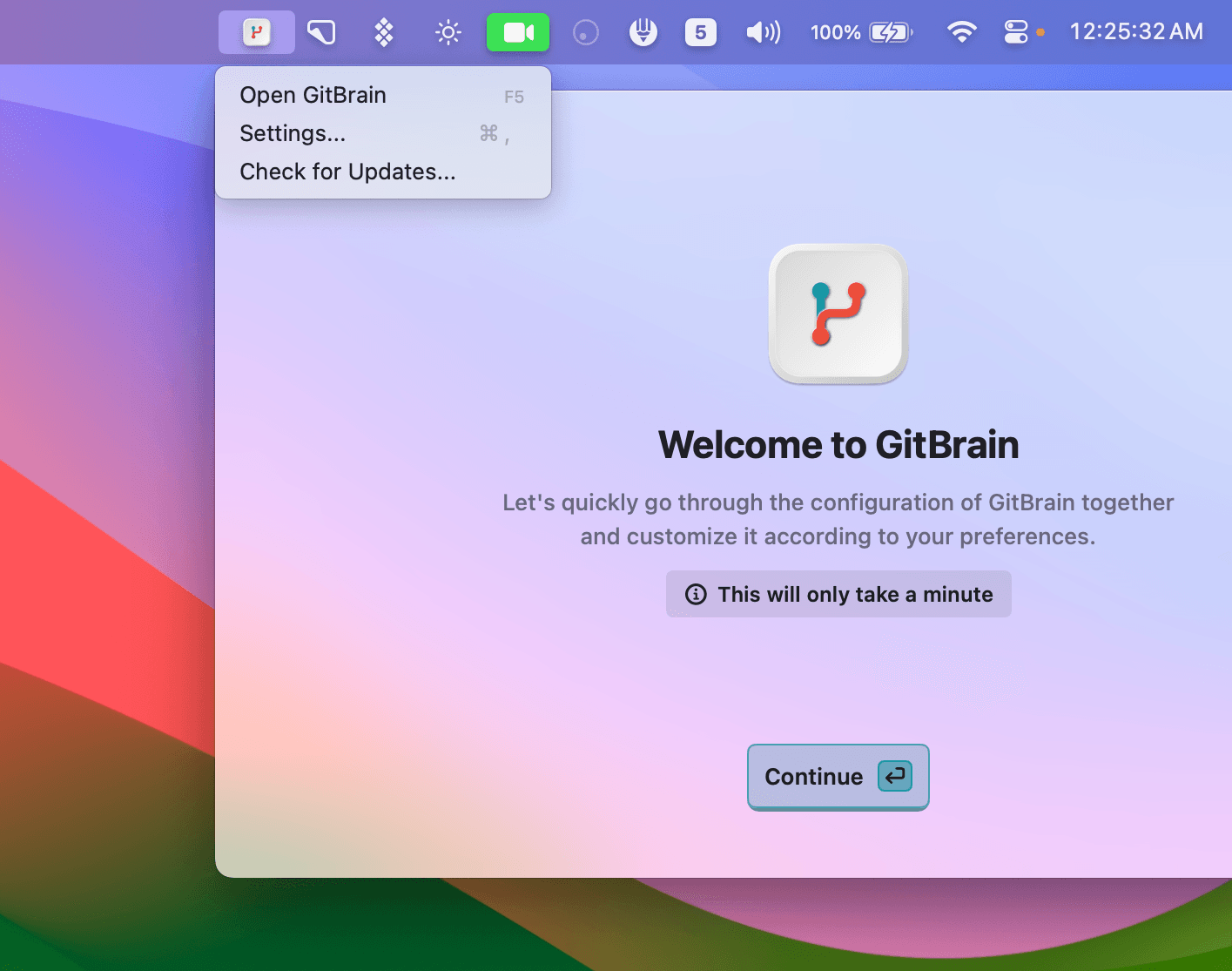Click the GitBrain app logo on welcome screen
Viewport: 1232px width, 971px height.
point(837,313)
